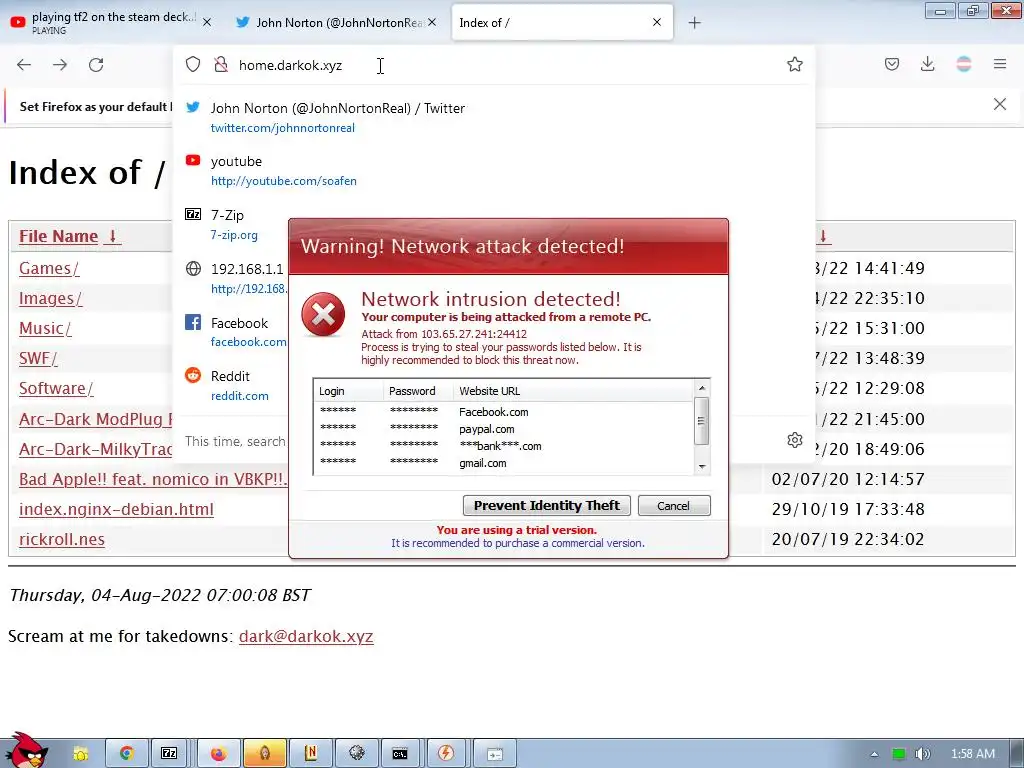The width and height of the screenshot is (1024, 768).
Task: Open the Firefox account avatar
Action: [x=964, y=64]
